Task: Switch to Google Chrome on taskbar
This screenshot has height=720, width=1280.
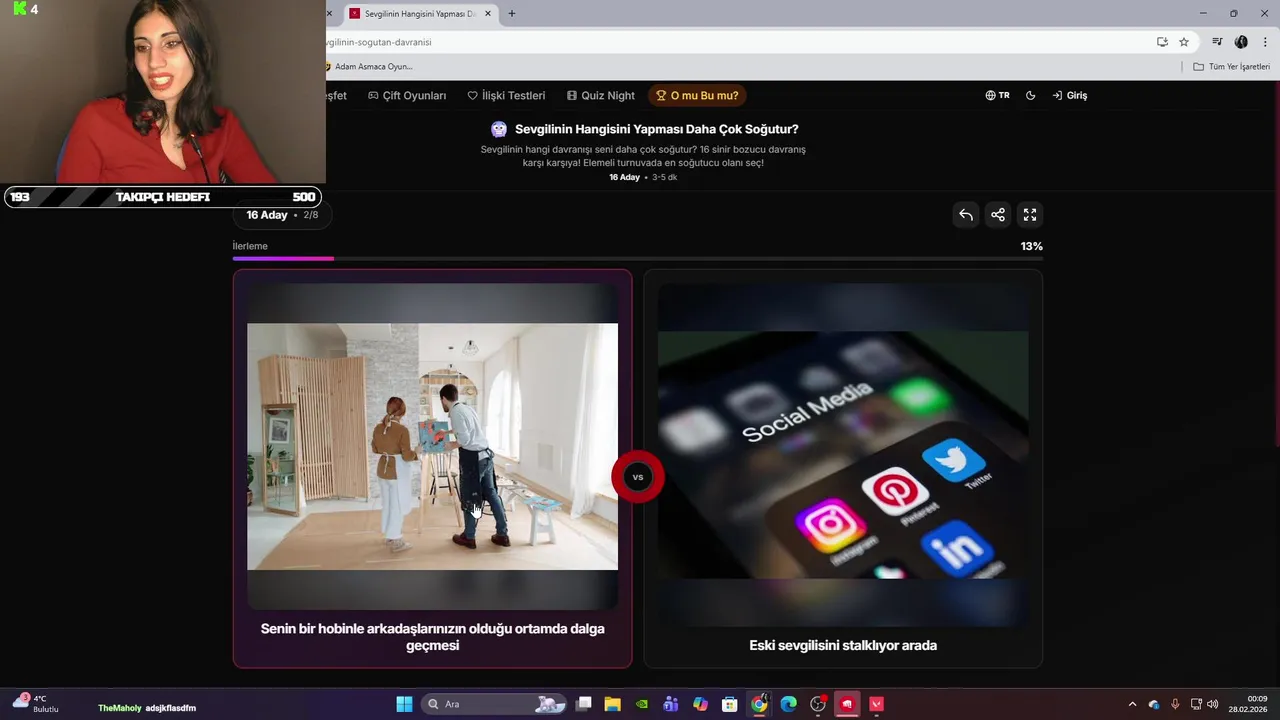Action: click(759, 704)
